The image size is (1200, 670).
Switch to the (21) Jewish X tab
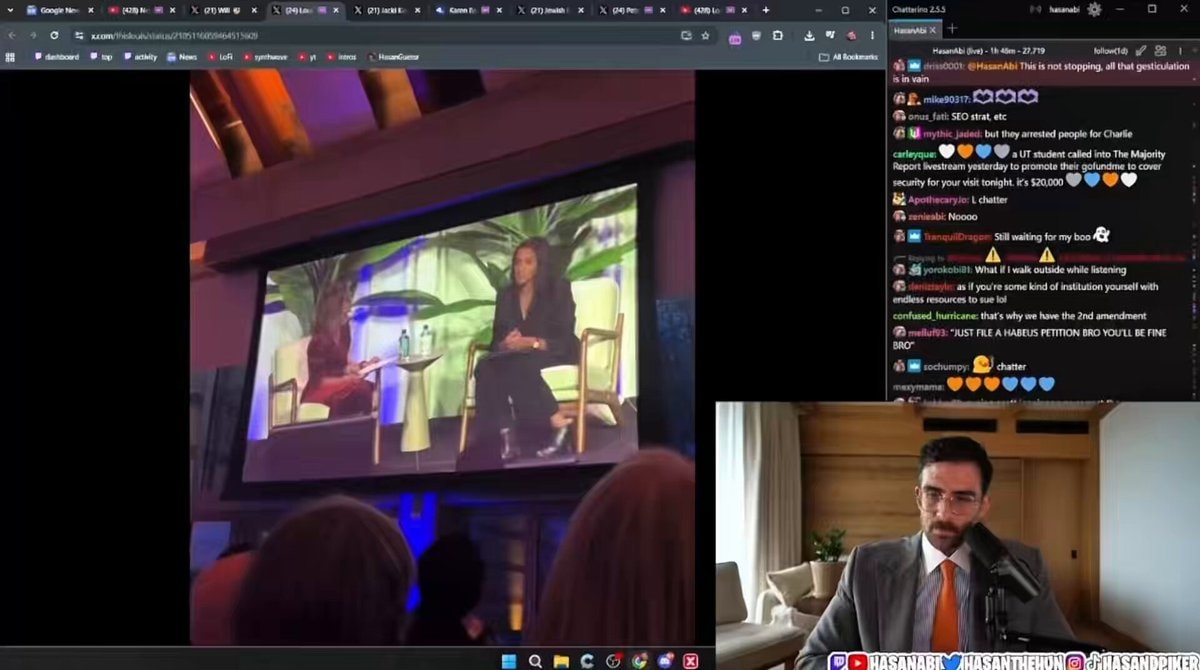pos(548,10)
